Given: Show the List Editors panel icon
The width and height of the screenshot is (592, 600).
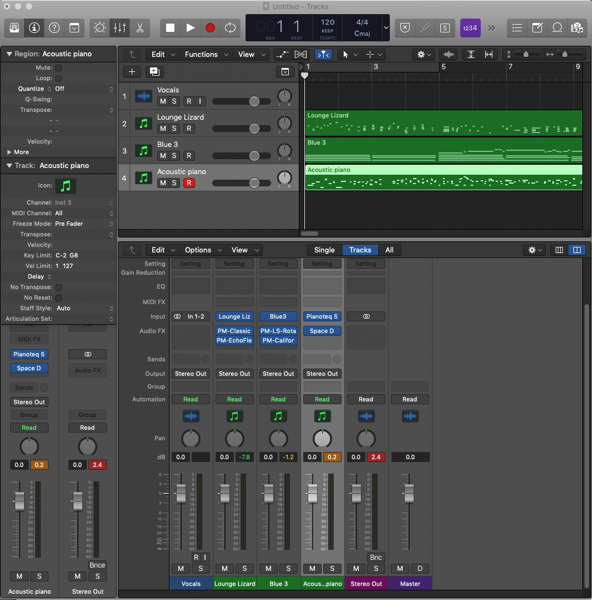Looking at the screenshot, I should coord(517,28).
